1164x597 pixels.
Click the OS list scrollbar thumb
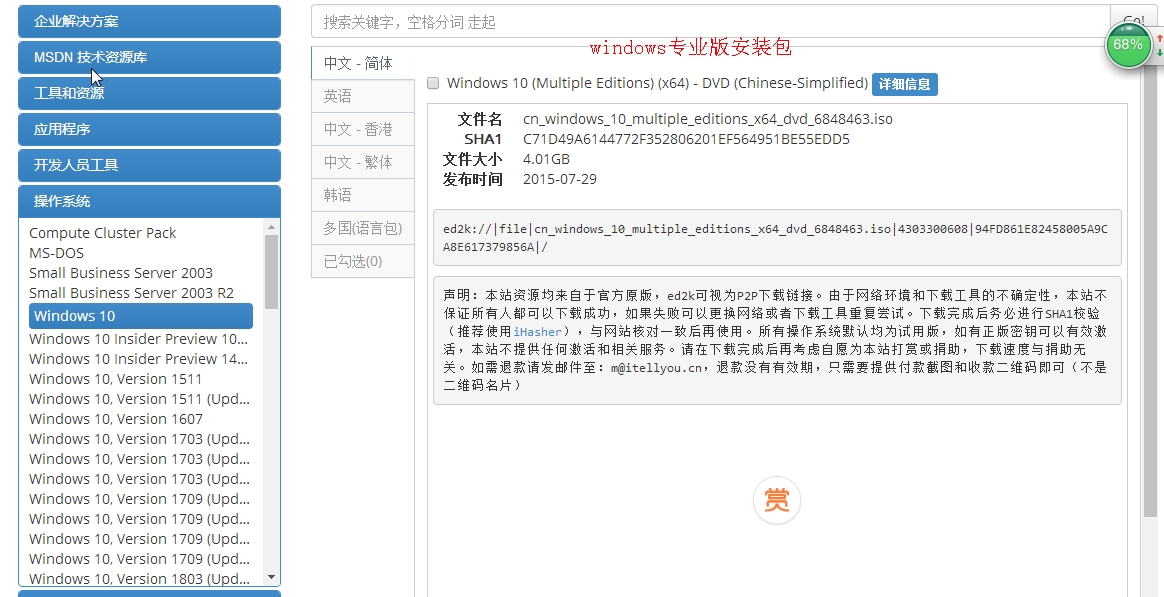(271, 272)
